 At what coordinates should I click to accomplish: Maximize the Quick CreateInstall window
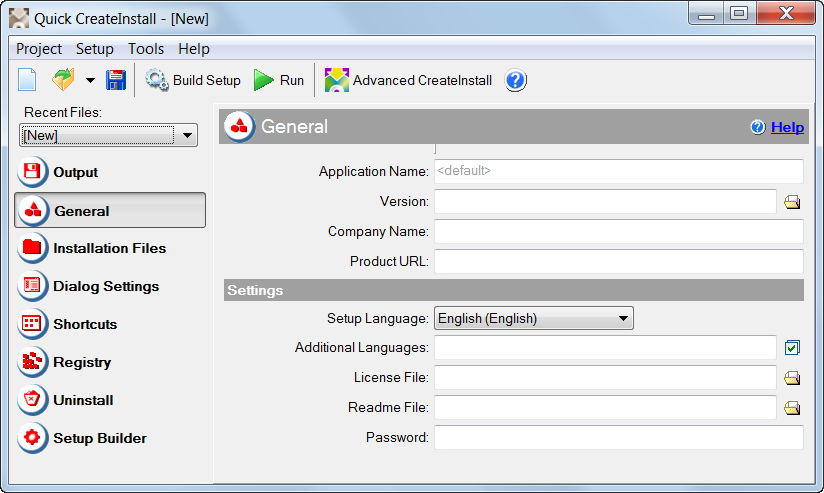click(739, 14)
